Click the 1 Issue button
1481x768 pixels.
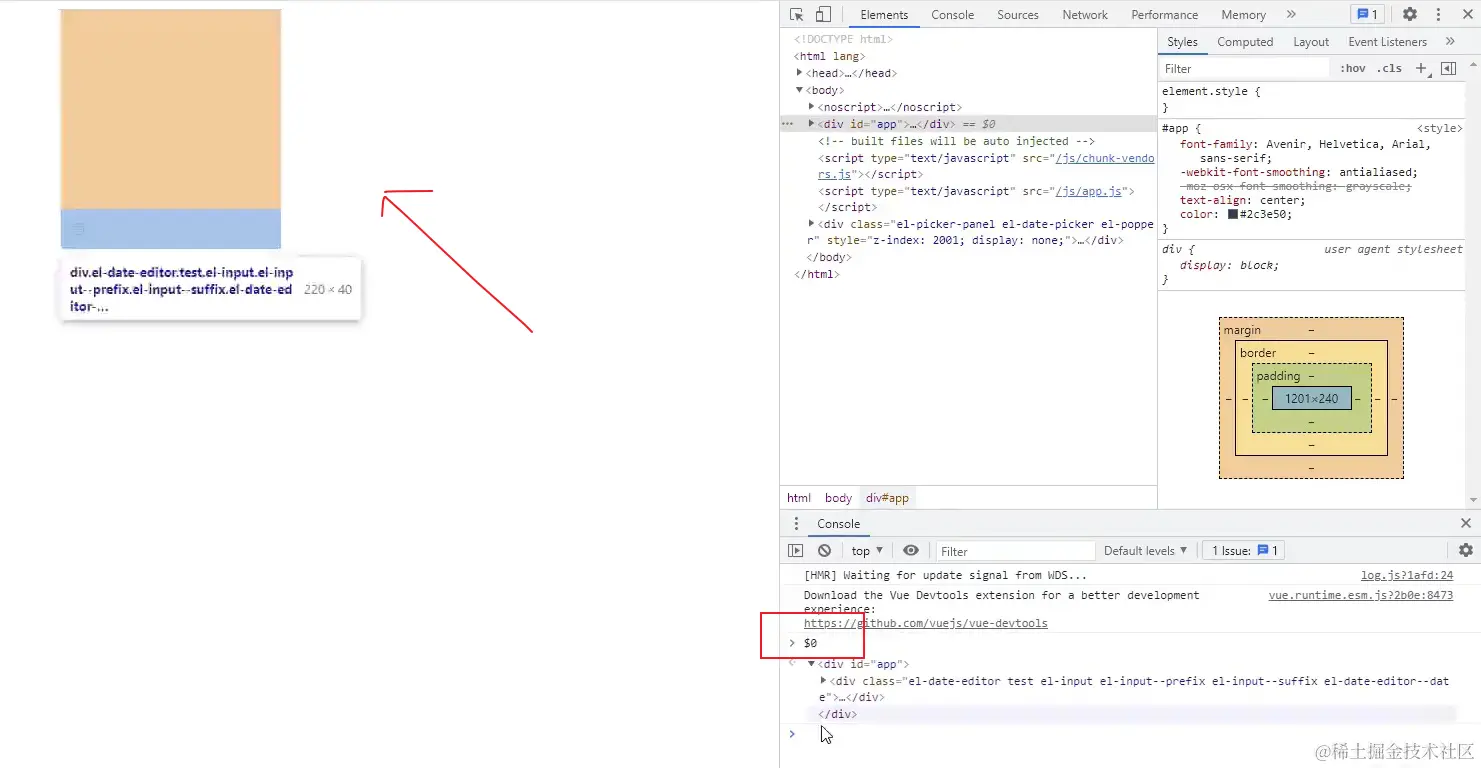1245,551
